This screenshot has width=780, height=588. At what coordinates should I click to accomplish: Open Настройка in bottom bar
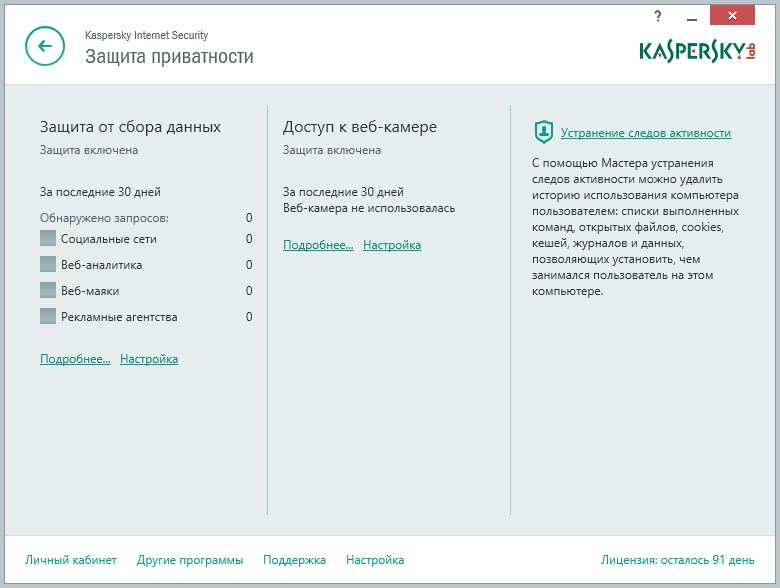pyautogui.click(x=375, y=560)
